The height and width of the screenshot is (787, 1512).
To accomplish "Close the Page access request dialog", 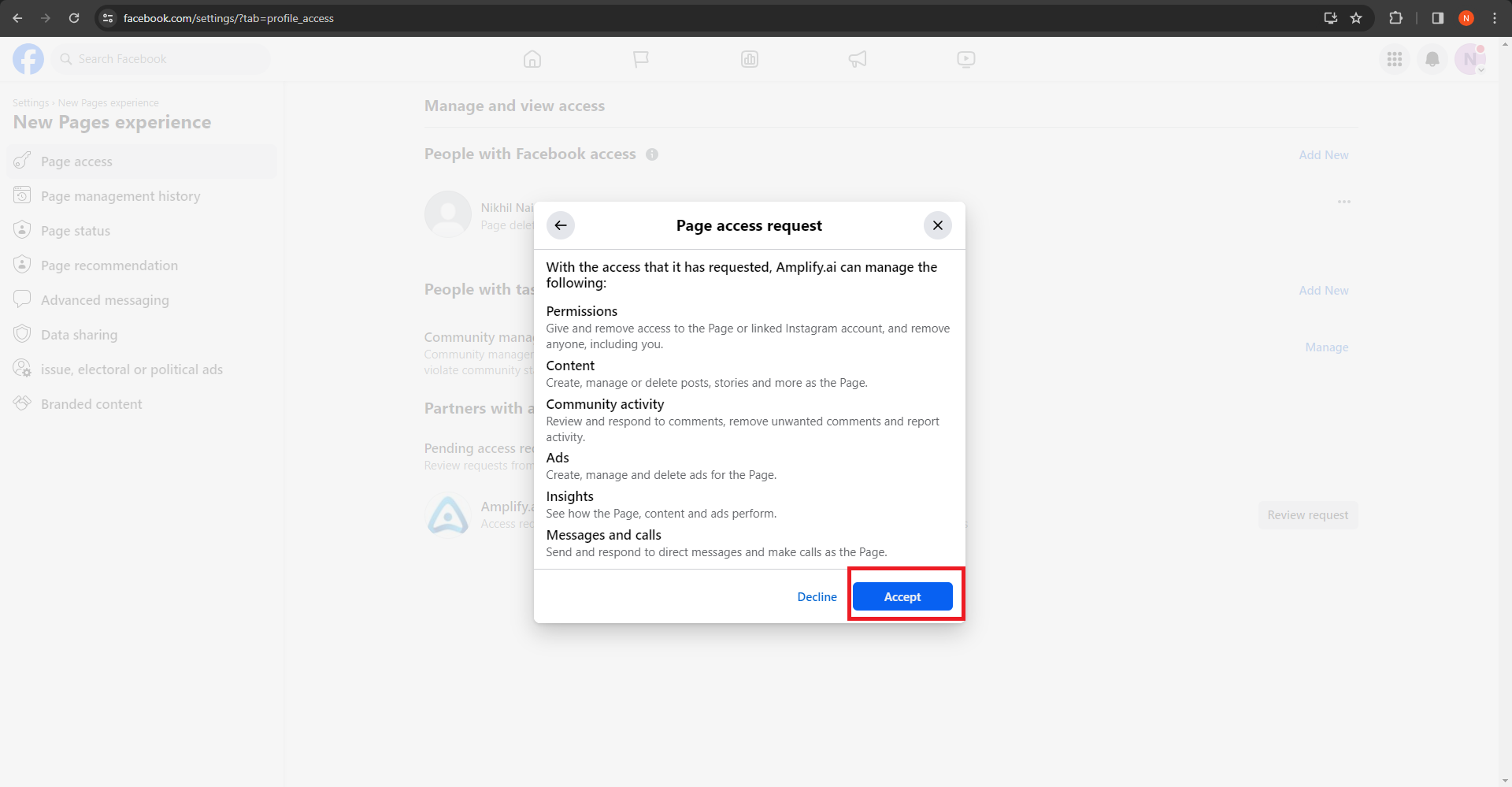I will [937, 225].
